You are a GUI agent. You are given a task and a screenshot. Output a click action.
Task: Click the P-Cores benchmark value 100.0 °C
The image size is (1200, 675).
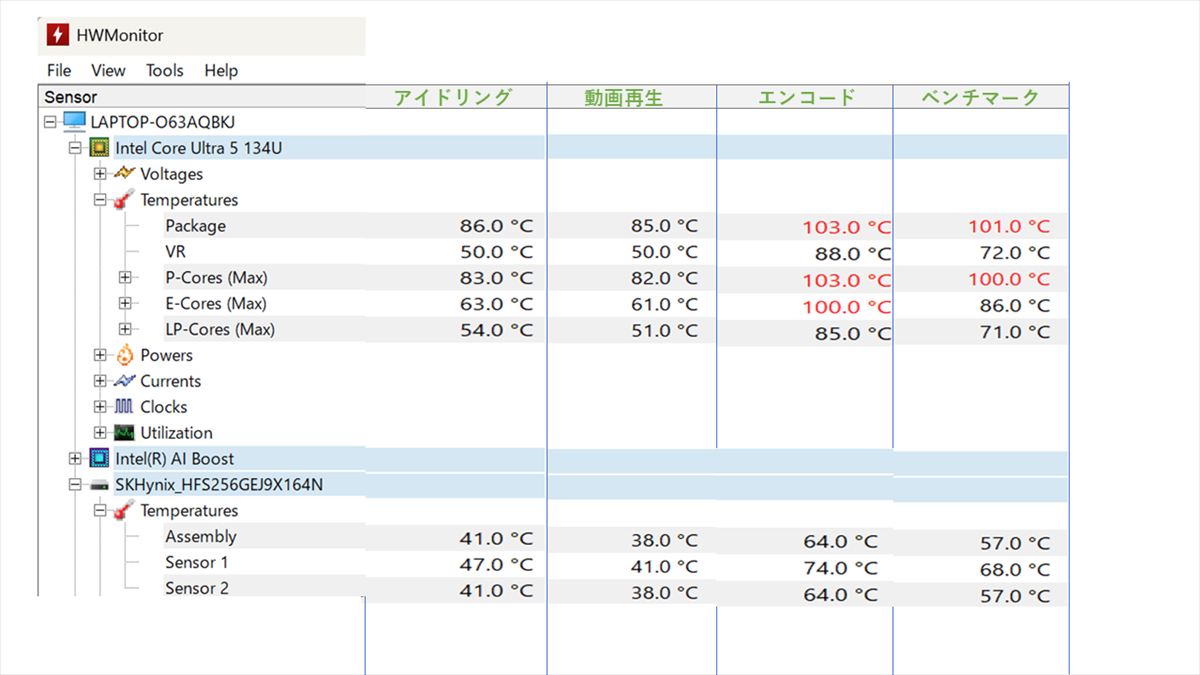(1009, 279)
